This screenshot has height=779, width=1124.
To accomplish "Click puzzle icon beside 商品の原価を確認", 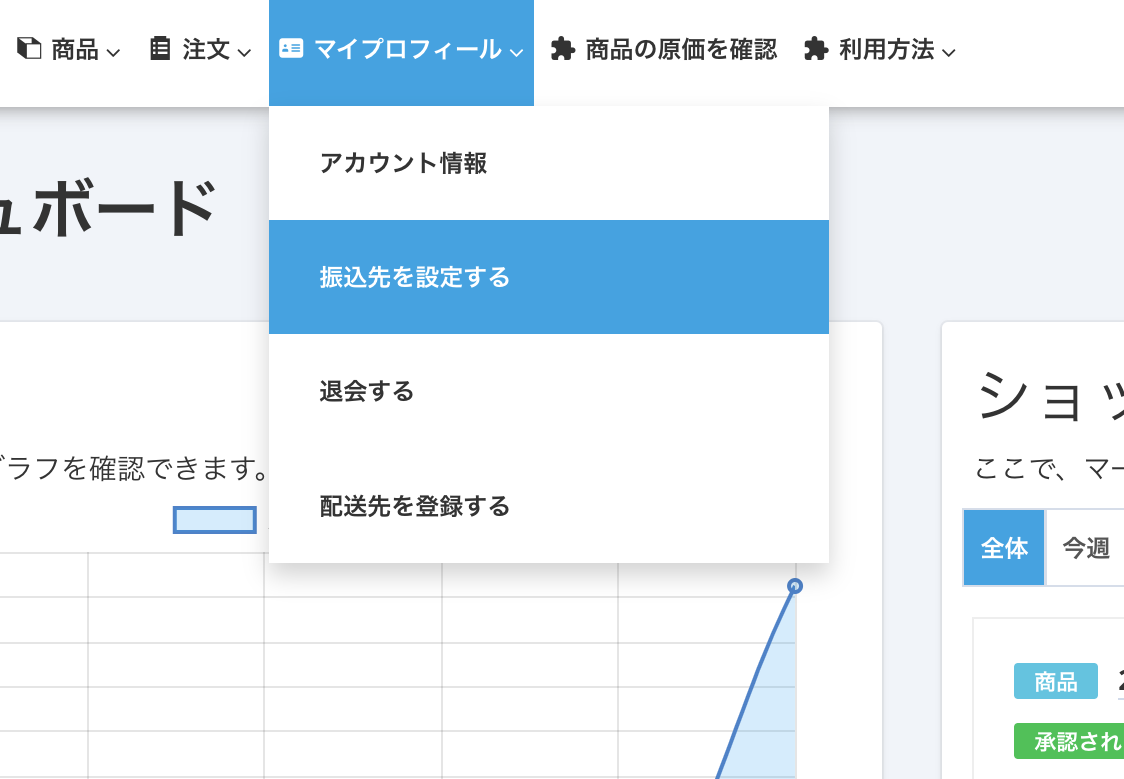I will [563, 49].
